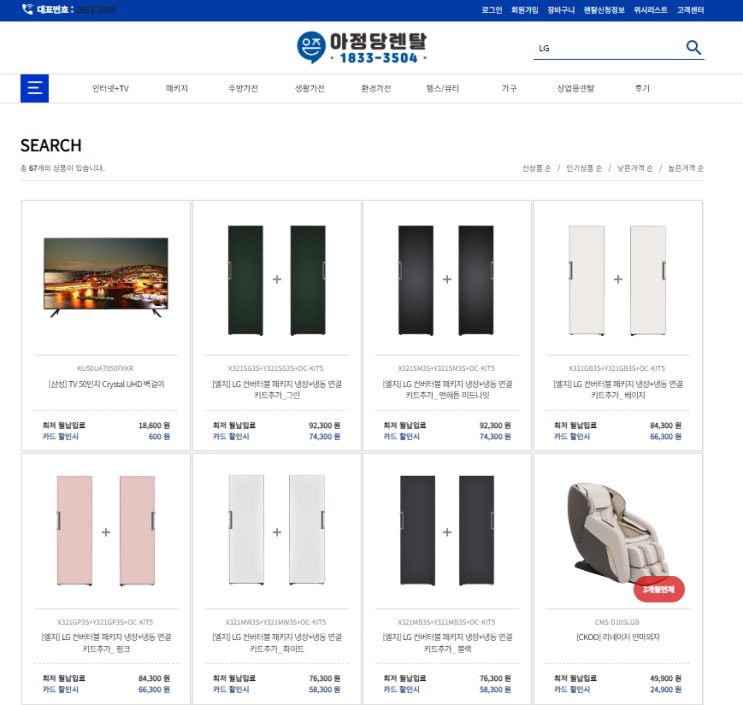Open the 회원가입 link
The height and width of the screenshot is (705, 743).
click(x=525, y=10)
